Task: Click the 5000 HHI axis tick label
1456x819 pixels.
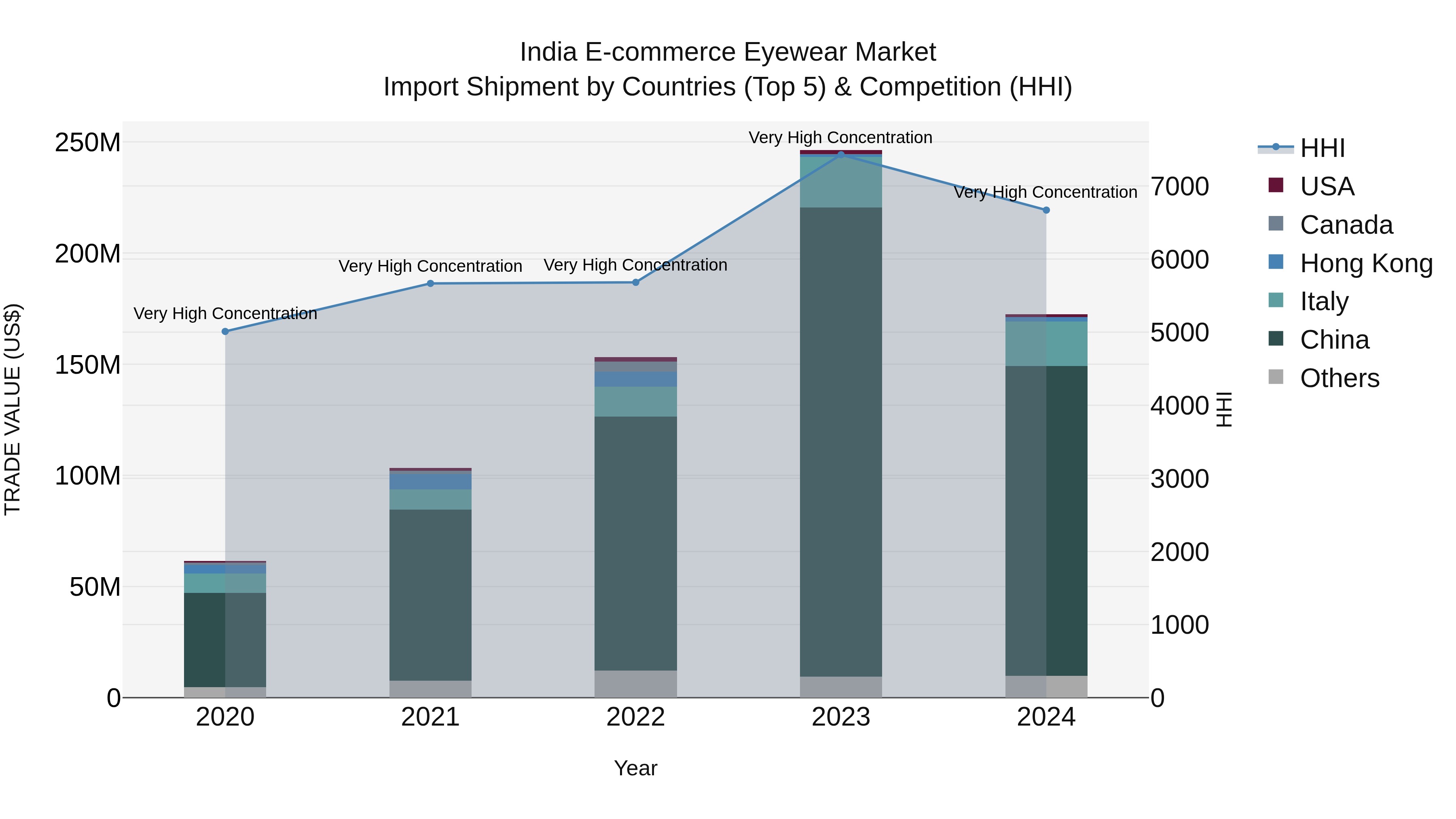Action: click(1180, 332)
